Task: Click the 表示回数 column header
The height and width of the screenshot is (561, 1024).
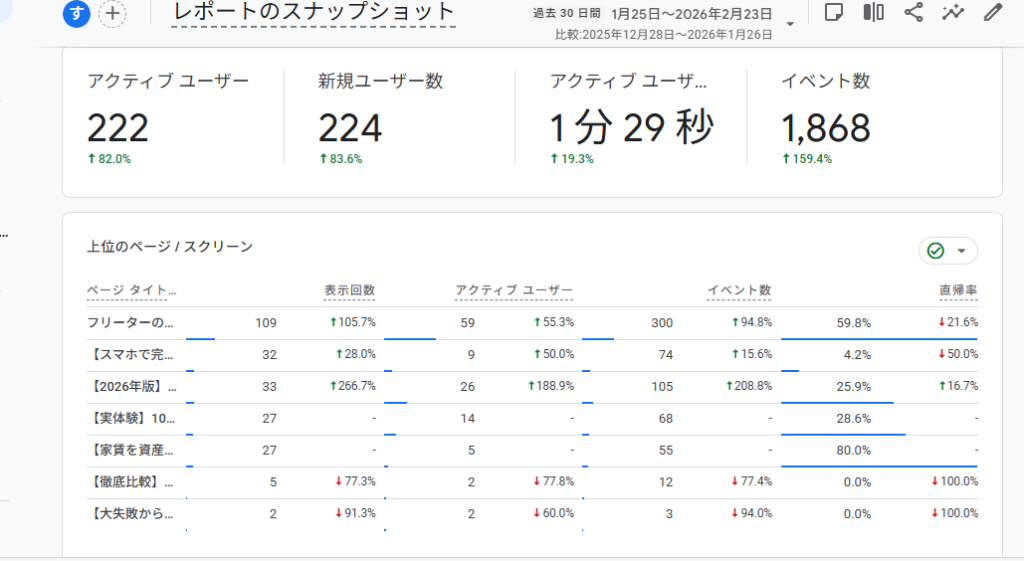Action: click(349, 290)
